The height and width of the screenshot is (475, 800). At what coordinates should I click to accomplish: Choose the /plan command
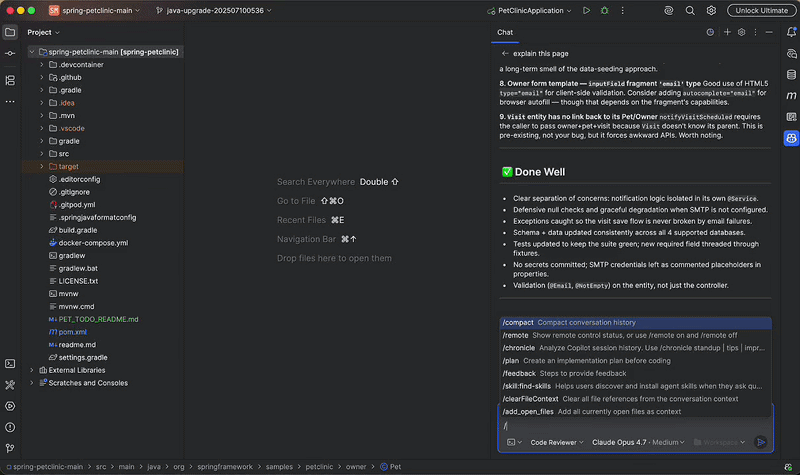[x=635, y=361]
